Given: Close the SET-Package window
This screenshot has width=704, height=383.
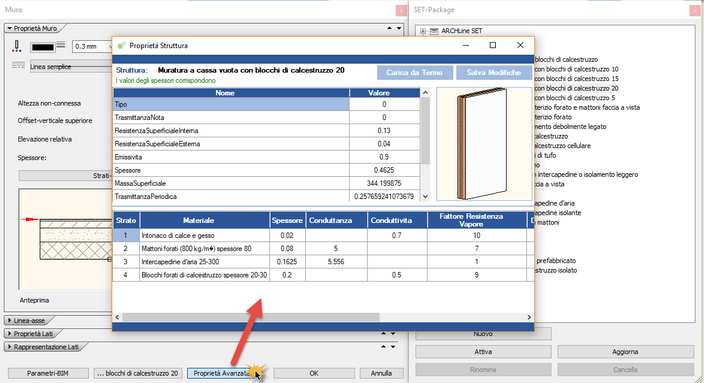Looking at the screenshot, I should [694, 10].
